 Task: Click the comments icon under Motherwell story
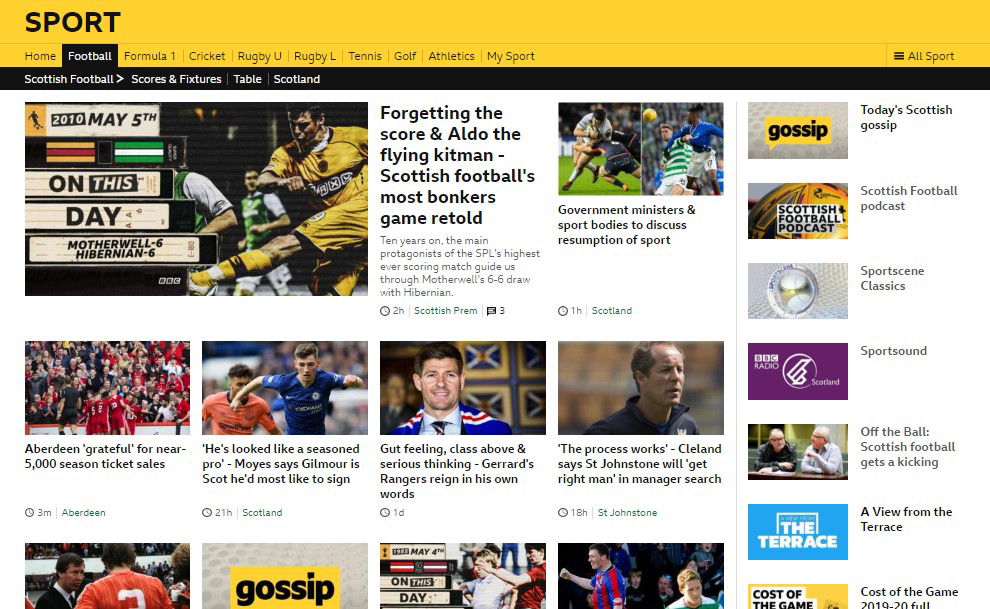pos(491,311)
